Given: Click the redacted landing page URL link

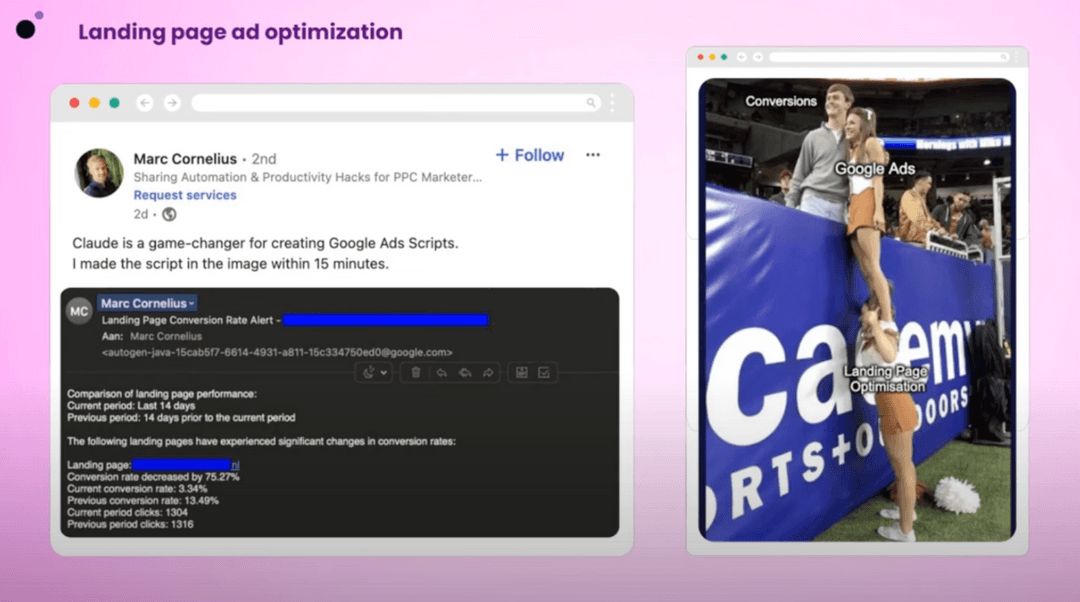Looking at the screenshot, I should point(186,465).
